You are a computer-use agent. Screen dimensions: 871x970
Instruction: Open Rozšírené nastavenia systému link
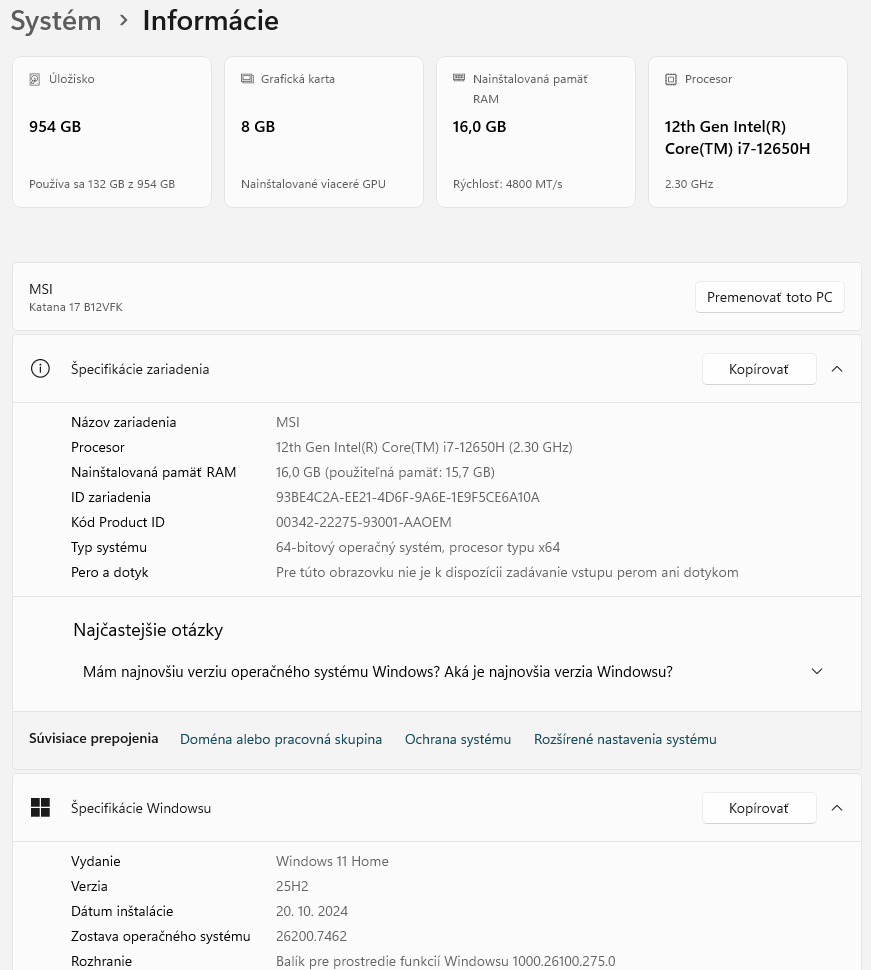pyautogui.click(x=625, y=740)
